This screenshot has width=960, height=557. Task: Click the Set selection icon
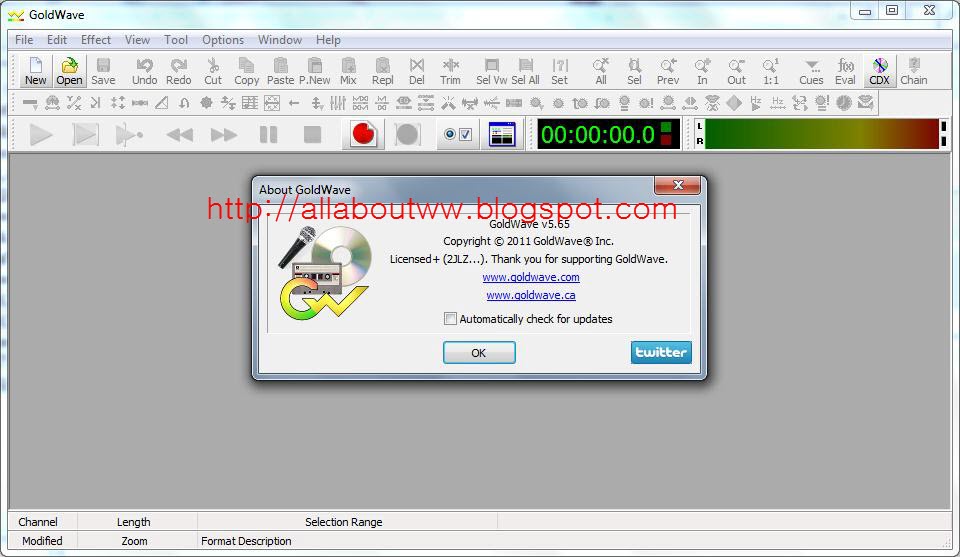(x=560, y=71)
